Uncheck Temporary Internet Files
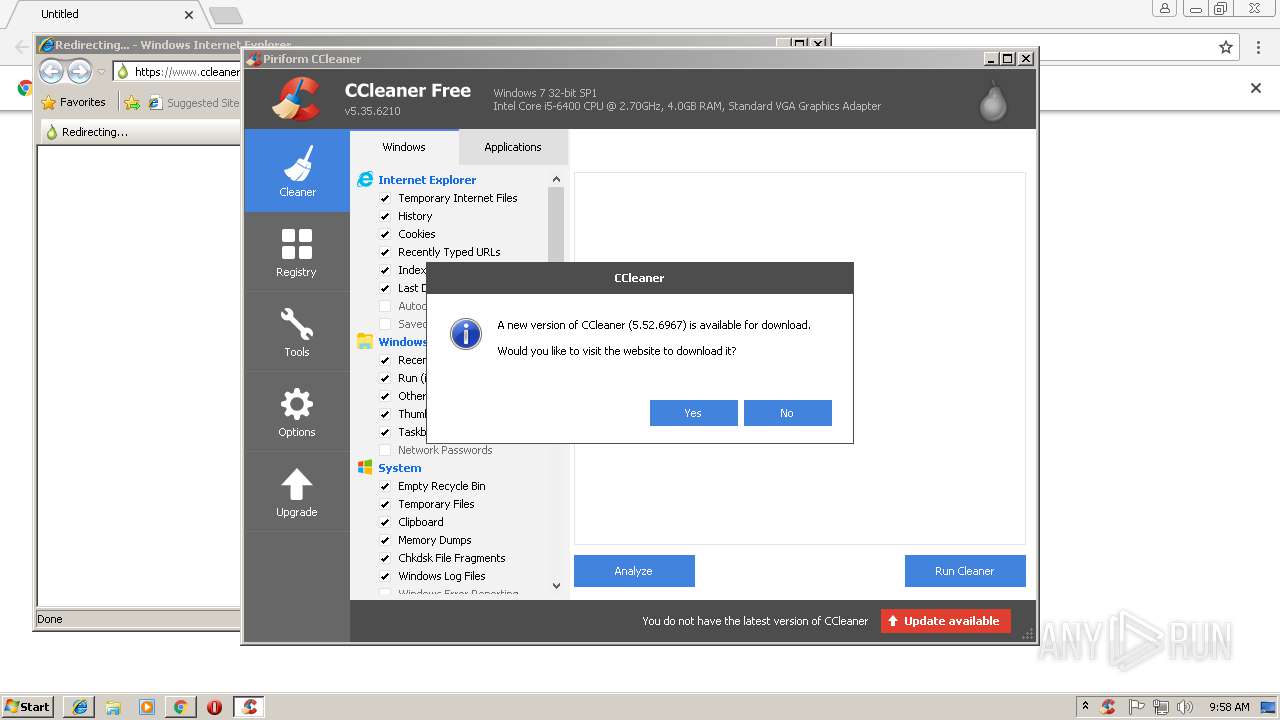The image size is (1280, 720). (385, 198)
